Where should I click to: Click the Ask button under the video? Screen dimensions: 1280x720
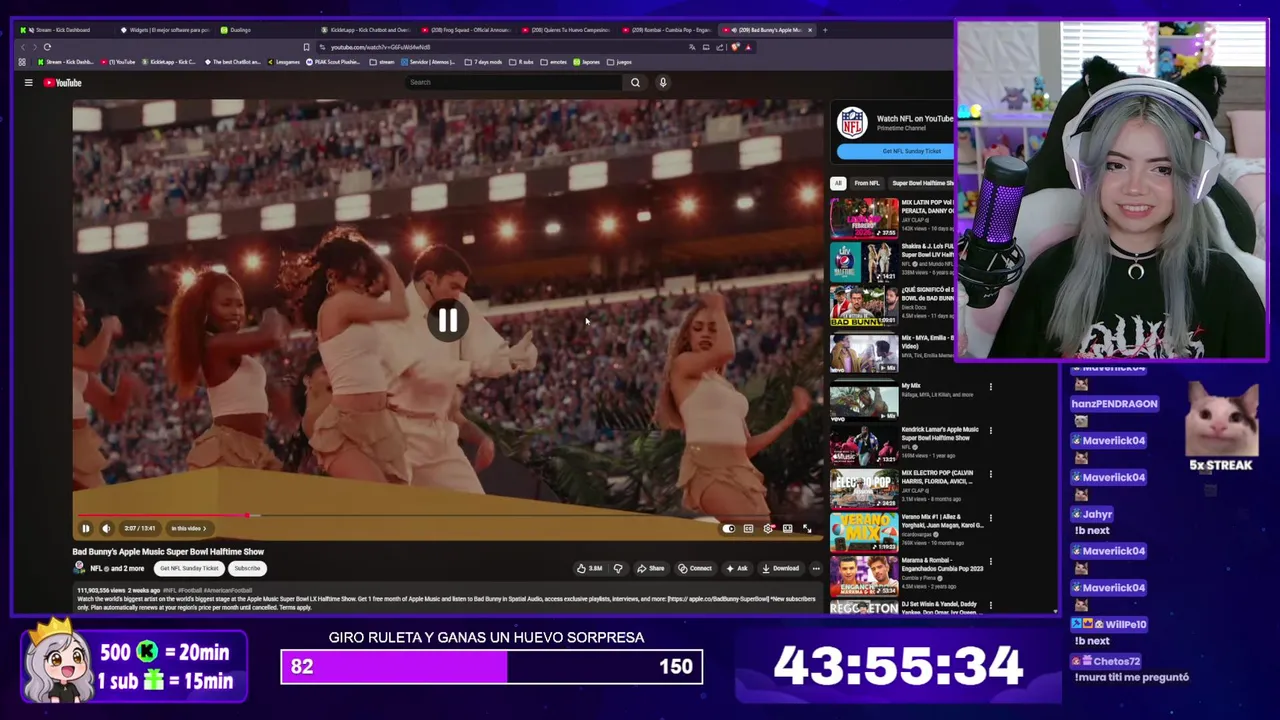(737, 568)
